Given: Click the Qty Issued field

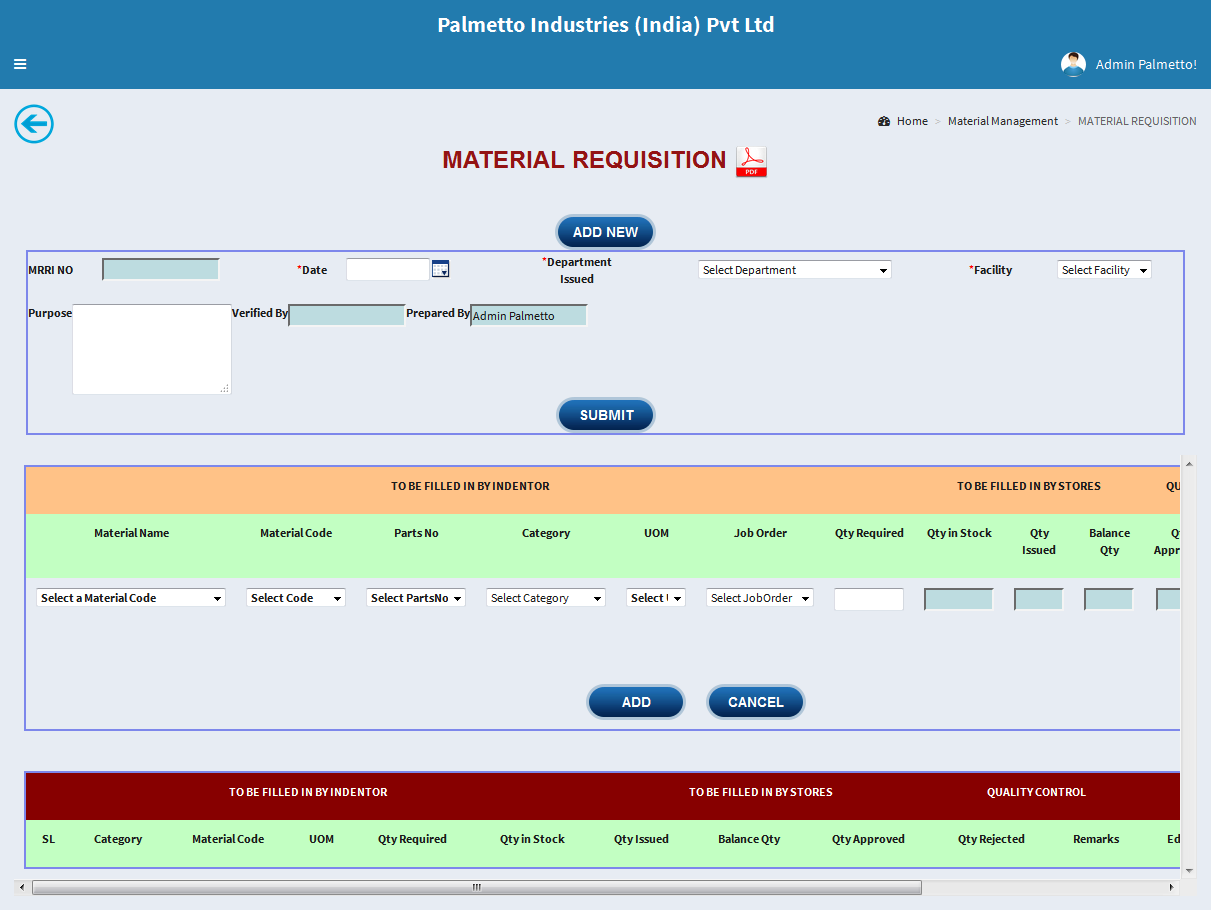Looking at the screenshot, I should pyautogui.click(x=1039, y=599).
